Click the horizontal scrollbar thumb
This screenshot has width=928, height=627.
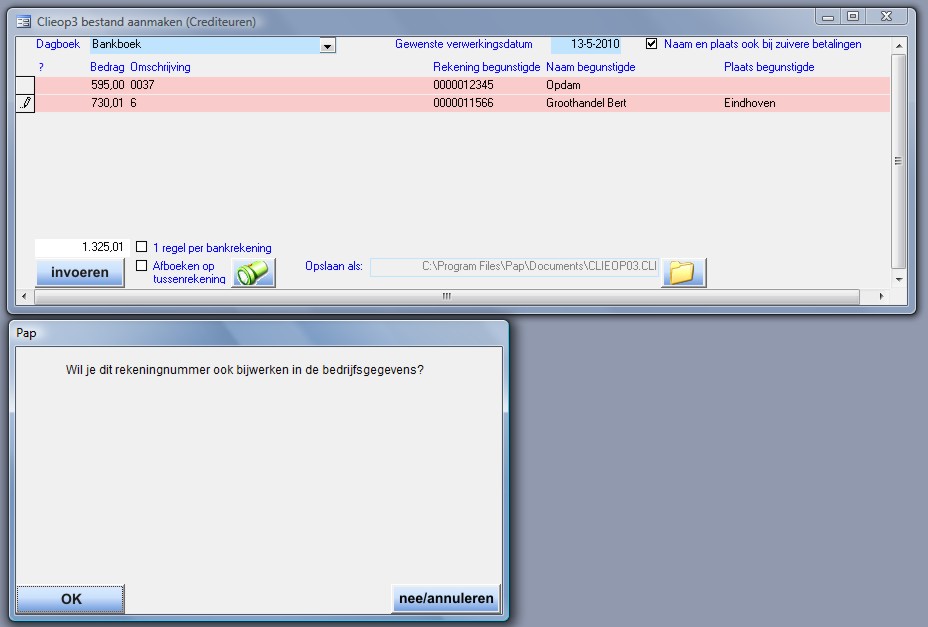(447, 296)
